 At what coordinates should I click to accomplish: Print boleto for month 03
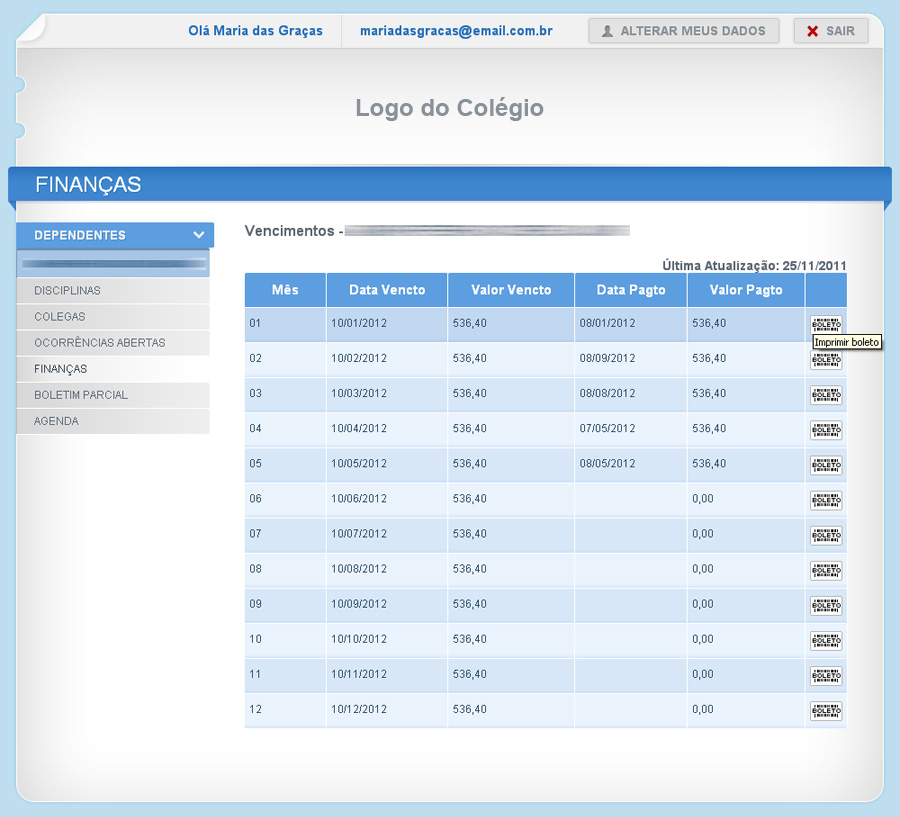[826, 395]
